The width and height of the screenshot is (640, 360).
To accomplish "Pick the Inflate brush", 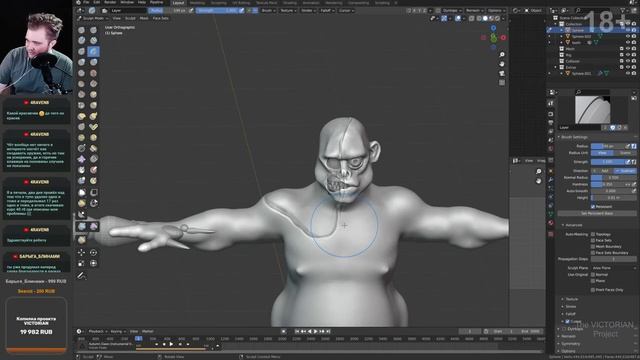I will 82,62.
